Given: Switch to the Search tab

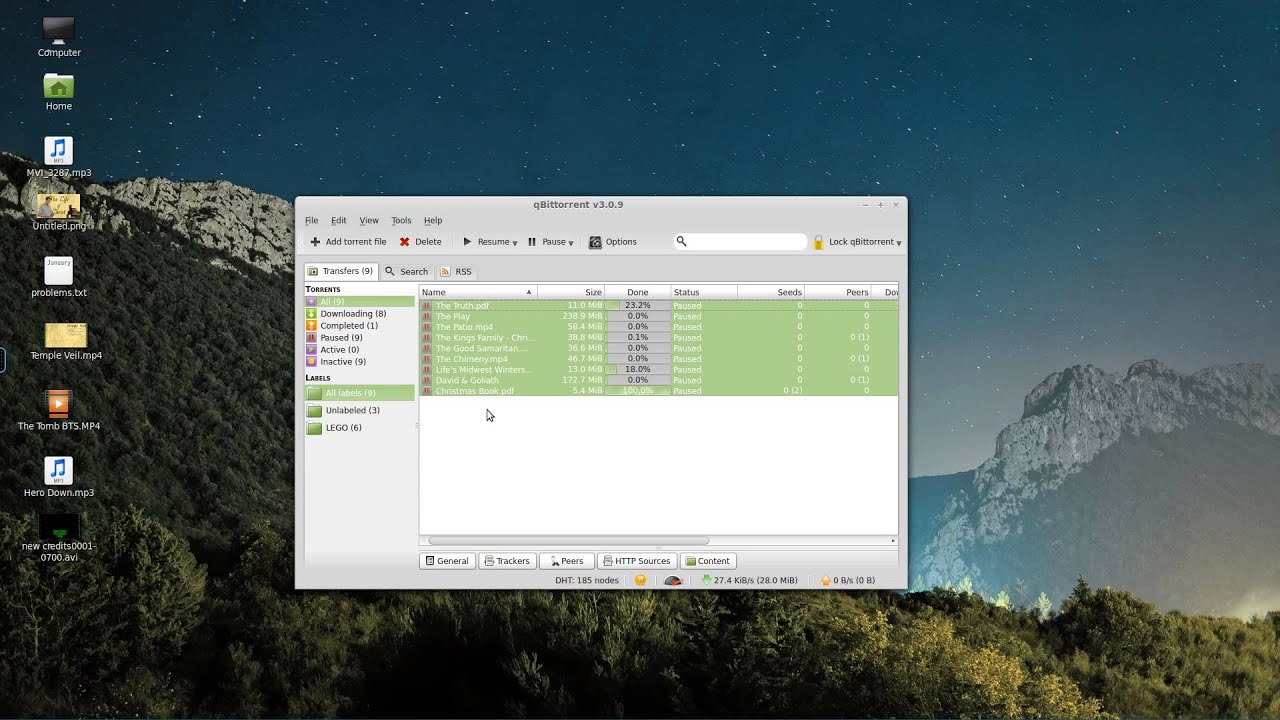Looking at the screenshot, I should coord(406,272).
